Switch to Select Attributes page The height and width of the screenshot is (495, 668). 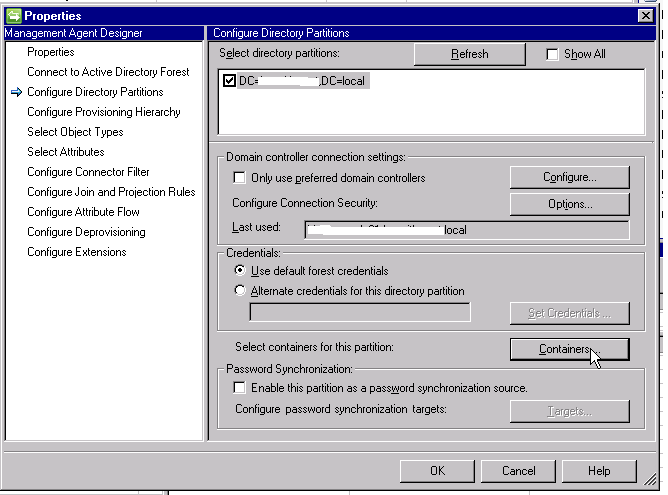pyautogui.click(x=66, y=152)
